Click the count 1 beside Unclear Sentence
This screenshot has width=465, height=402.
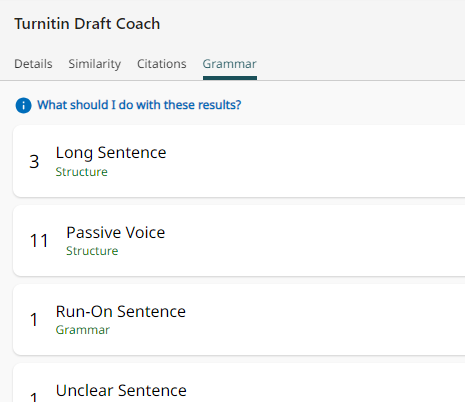tap(34, 397)
